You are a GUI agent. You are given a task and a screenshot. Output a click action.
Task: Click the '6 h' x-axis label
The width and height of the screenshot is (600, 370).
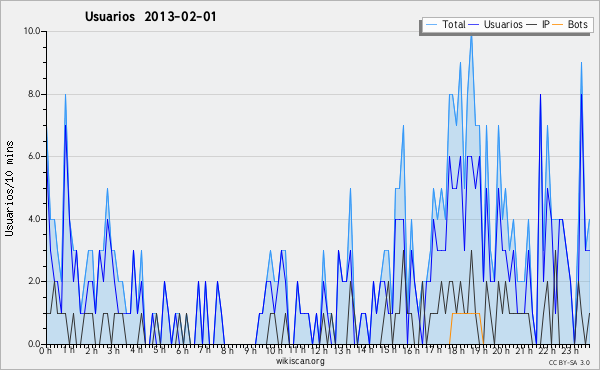[182, 350]
